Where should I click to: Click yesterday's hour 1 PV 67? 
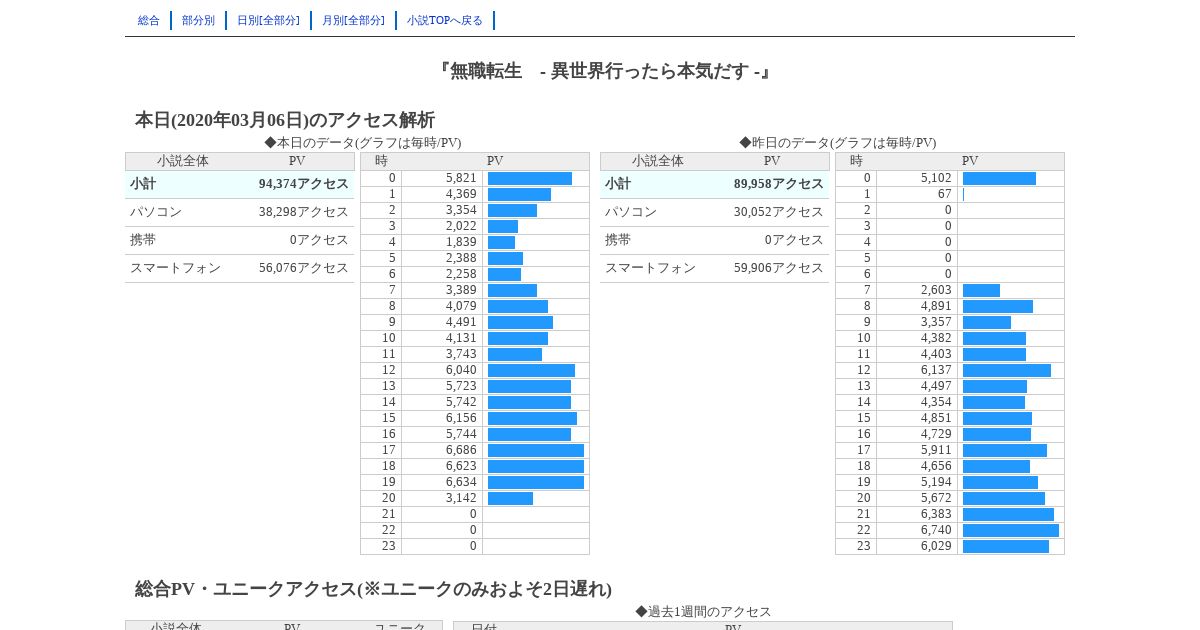(x=945, y=194)
